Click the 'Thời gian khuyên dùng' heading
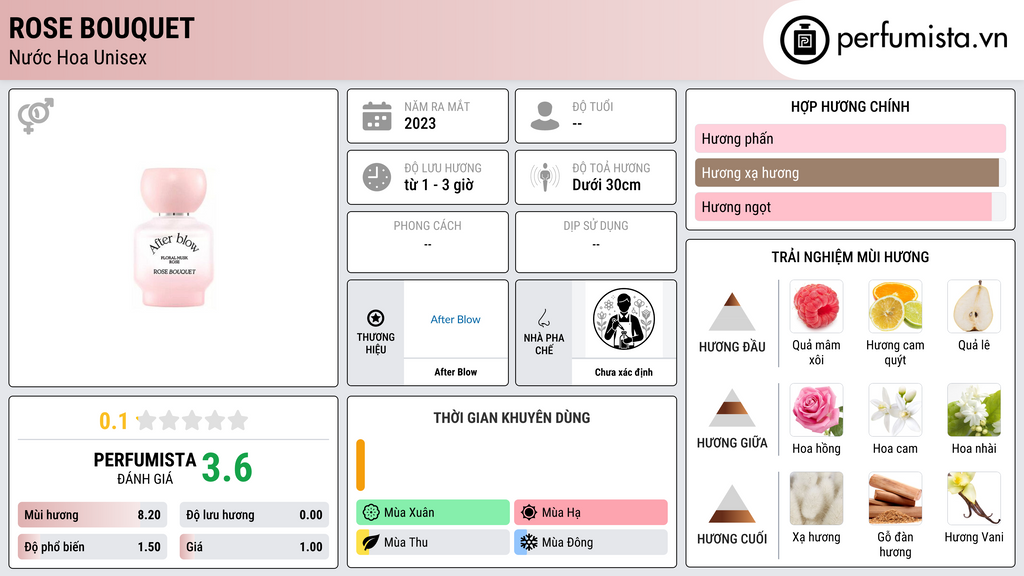1024x576 pixels. tap(512, 418)
